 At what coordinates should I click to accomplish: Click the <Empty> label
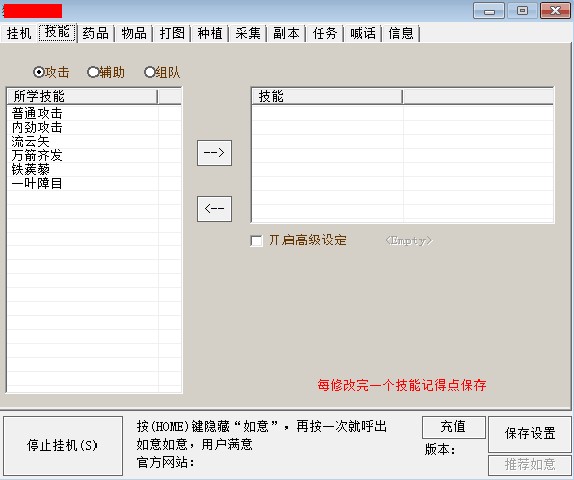(x=409, y=241)
